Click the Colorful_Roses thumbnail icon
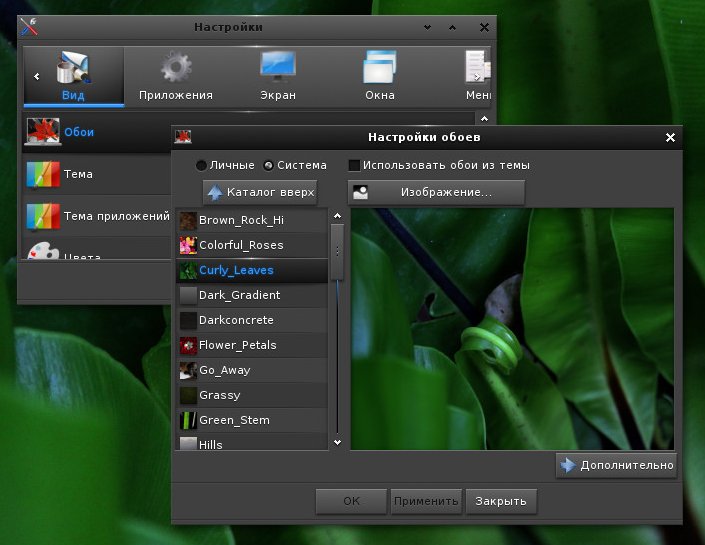The image size is (705, 545). tap(188, 245)
